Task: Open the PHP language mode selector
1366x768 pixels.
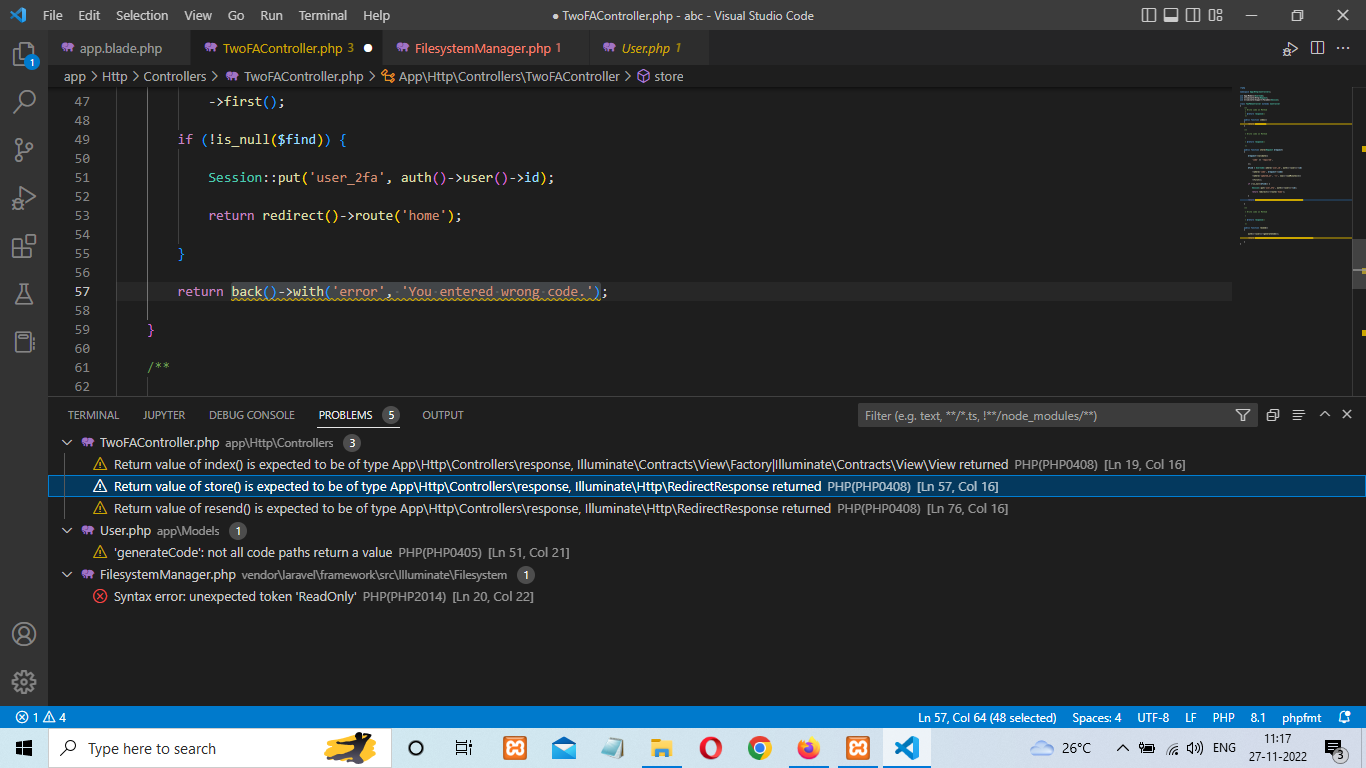Action: [x=1223, y=718]
